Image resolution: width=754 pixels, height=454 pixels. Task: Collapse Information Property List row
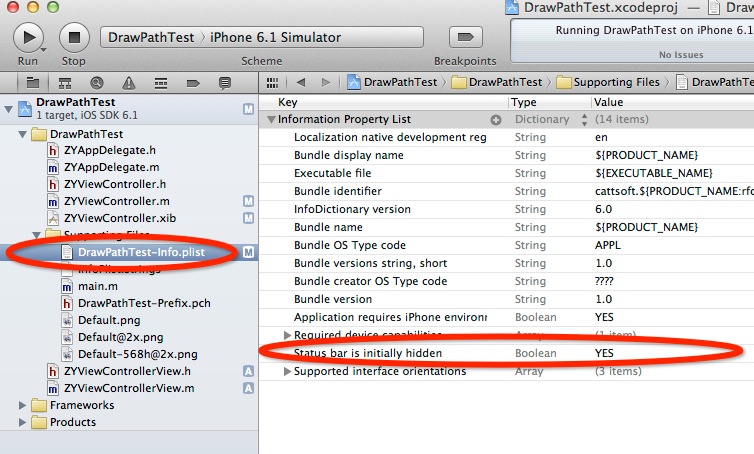click(x=271, y=119)
